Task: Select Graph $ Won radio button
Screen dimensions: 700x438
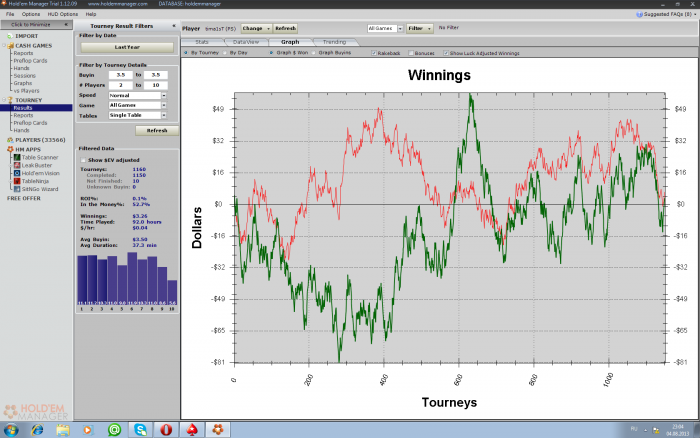Action: point(271,53)
